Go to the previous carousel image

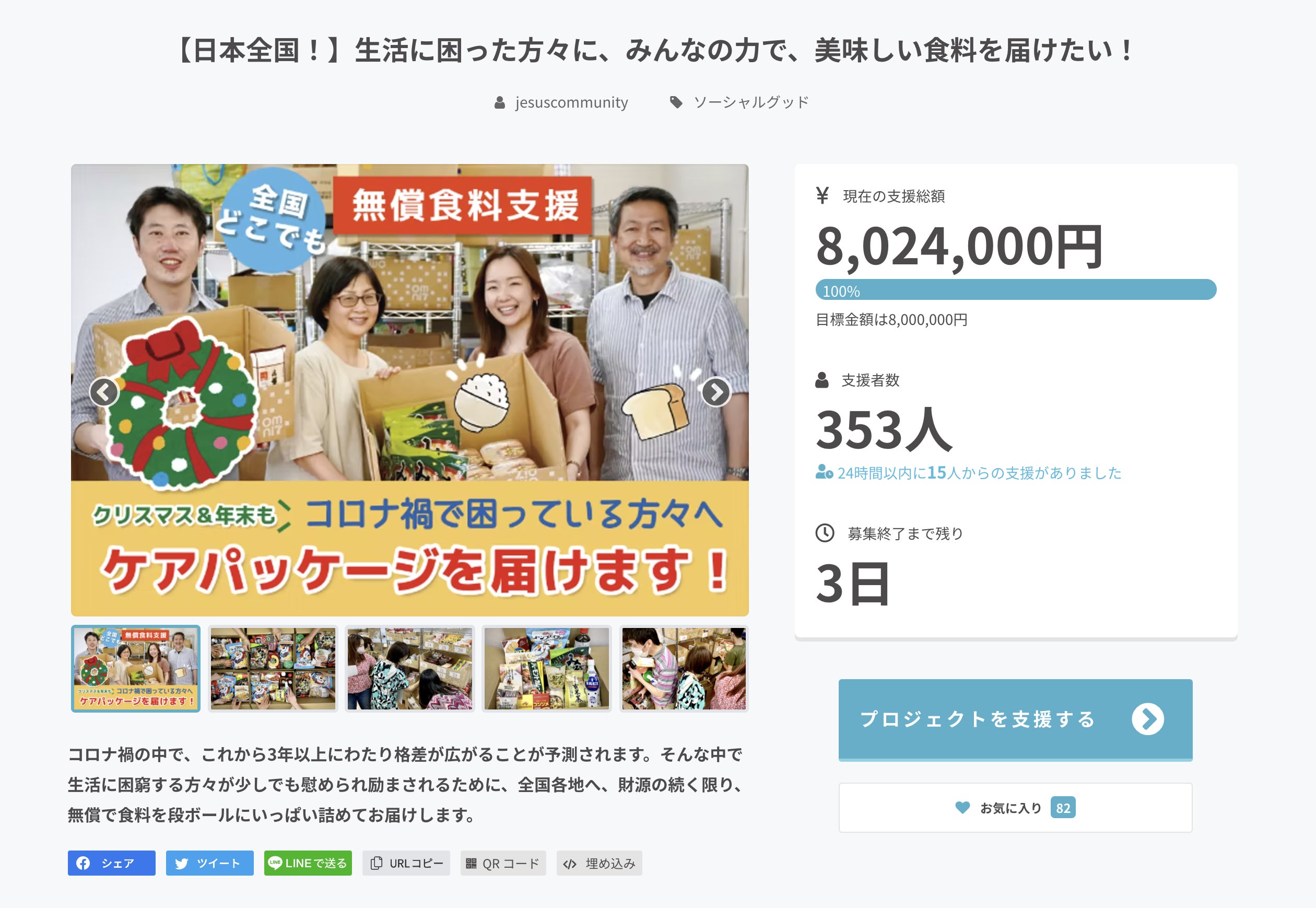(x=104, y=392)
